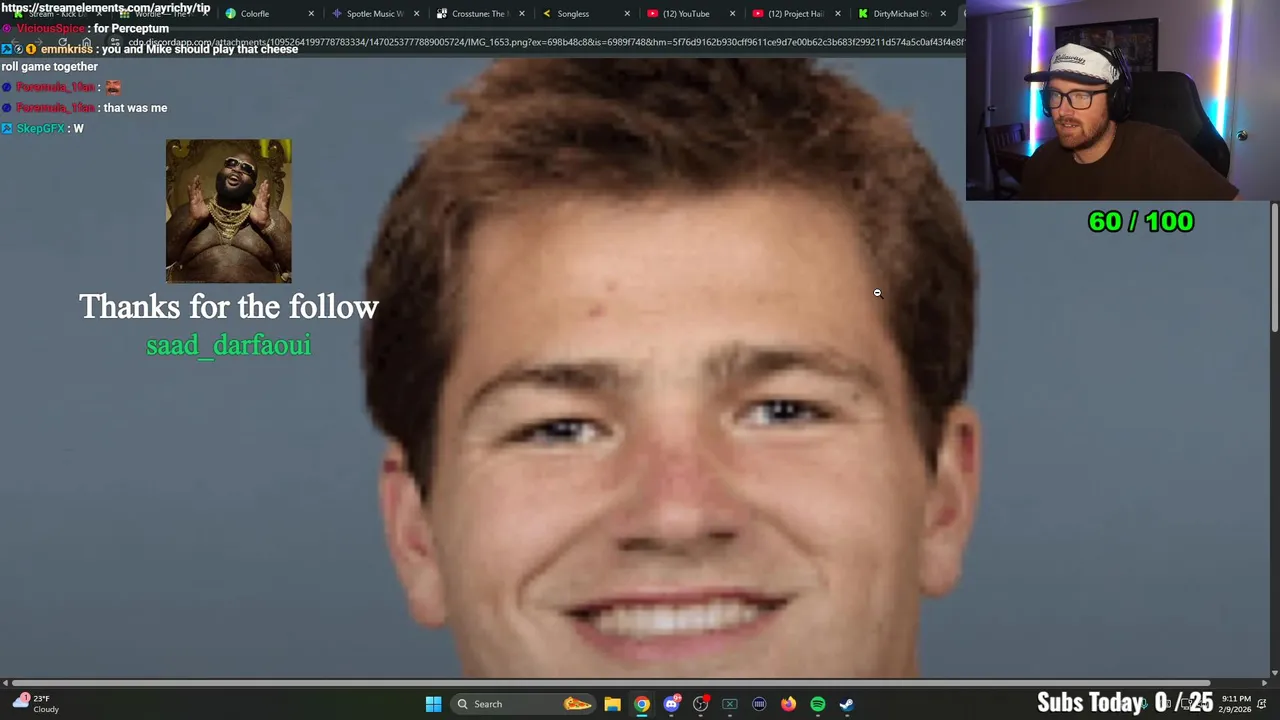
Task: Click the saad_darfaoui follower name
Action: pos(229,345)
